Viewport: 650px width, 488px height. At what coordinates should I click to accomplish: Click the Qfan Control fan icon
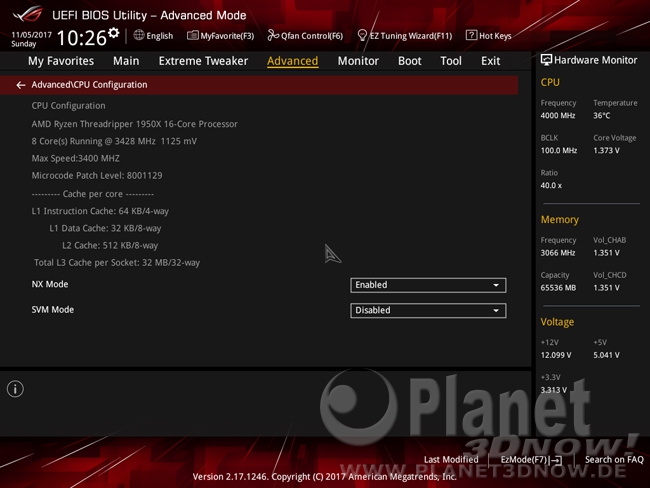(x=273, y=35)
